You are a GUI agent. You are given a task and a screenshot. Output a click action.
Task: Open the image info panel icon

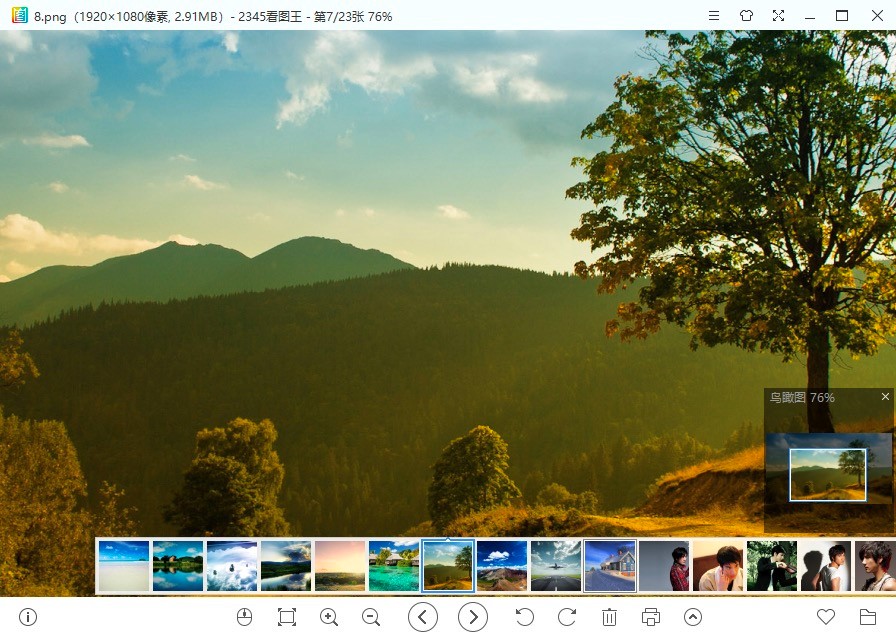[x=27, y=617]
